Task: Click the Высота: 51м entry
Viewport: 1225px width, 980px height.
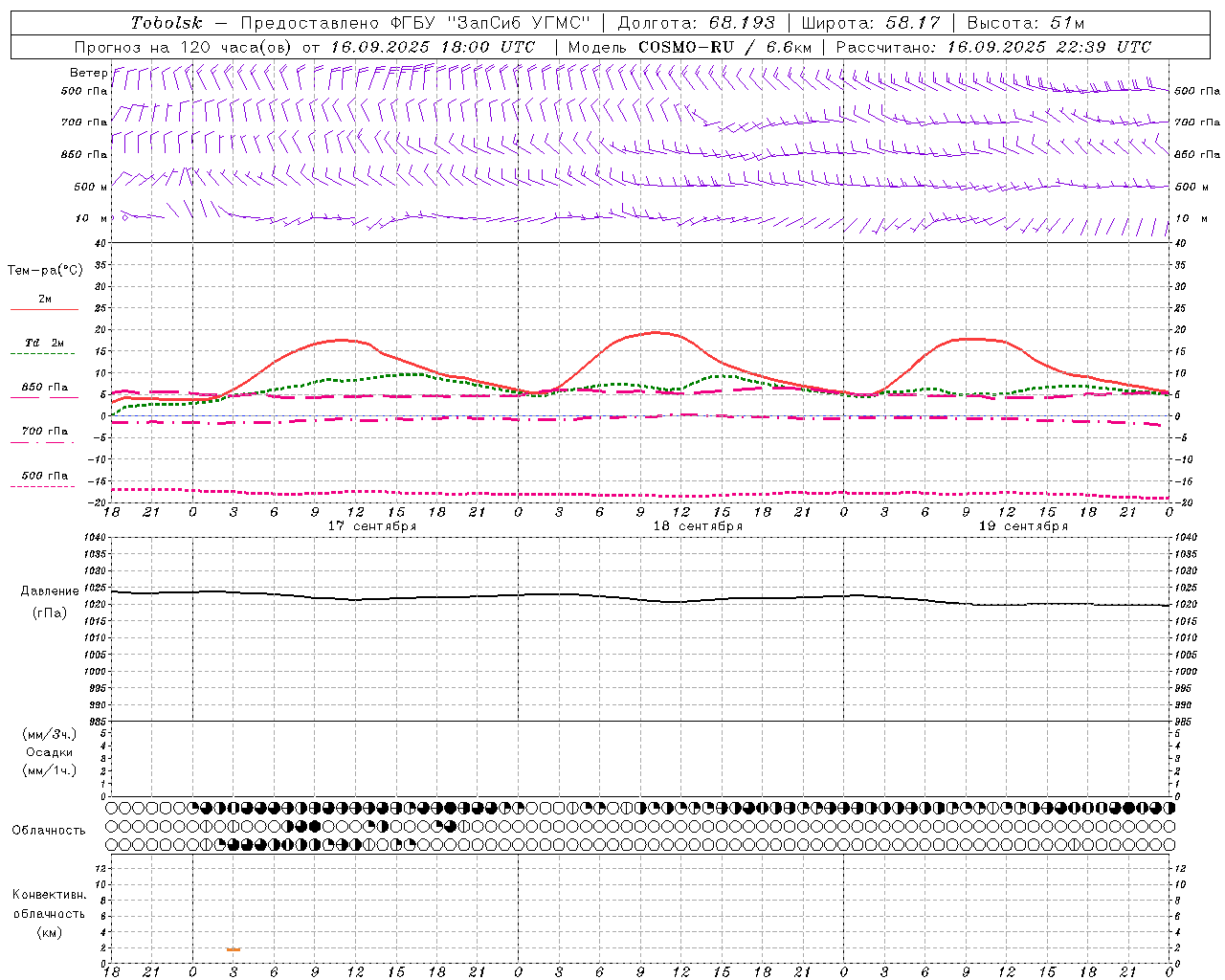Action: [x=1025, y=23]
